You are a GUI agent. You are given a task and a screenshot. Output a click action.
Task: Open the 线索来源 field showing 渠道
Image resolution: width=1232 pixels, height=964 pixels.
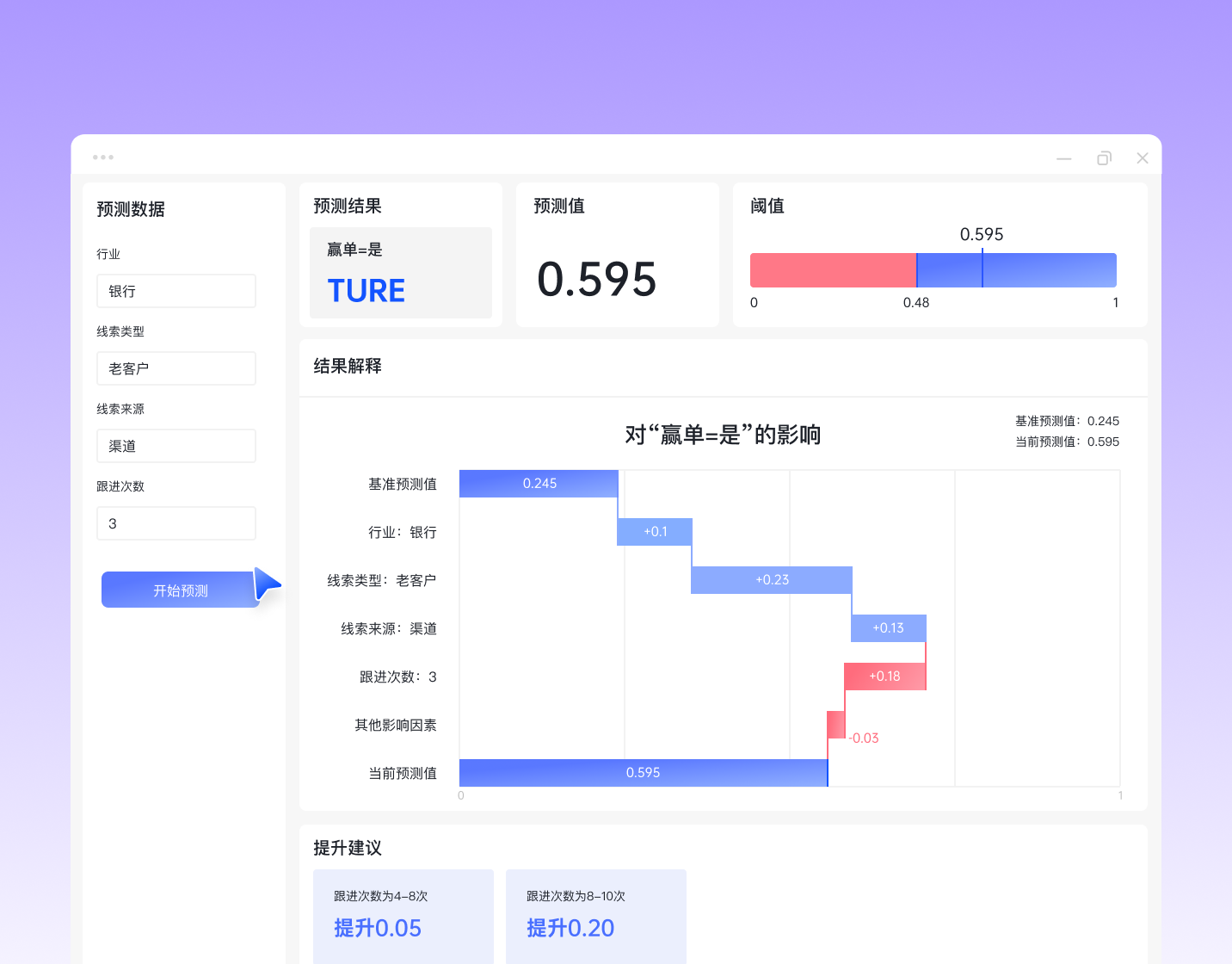click(176, 446)
